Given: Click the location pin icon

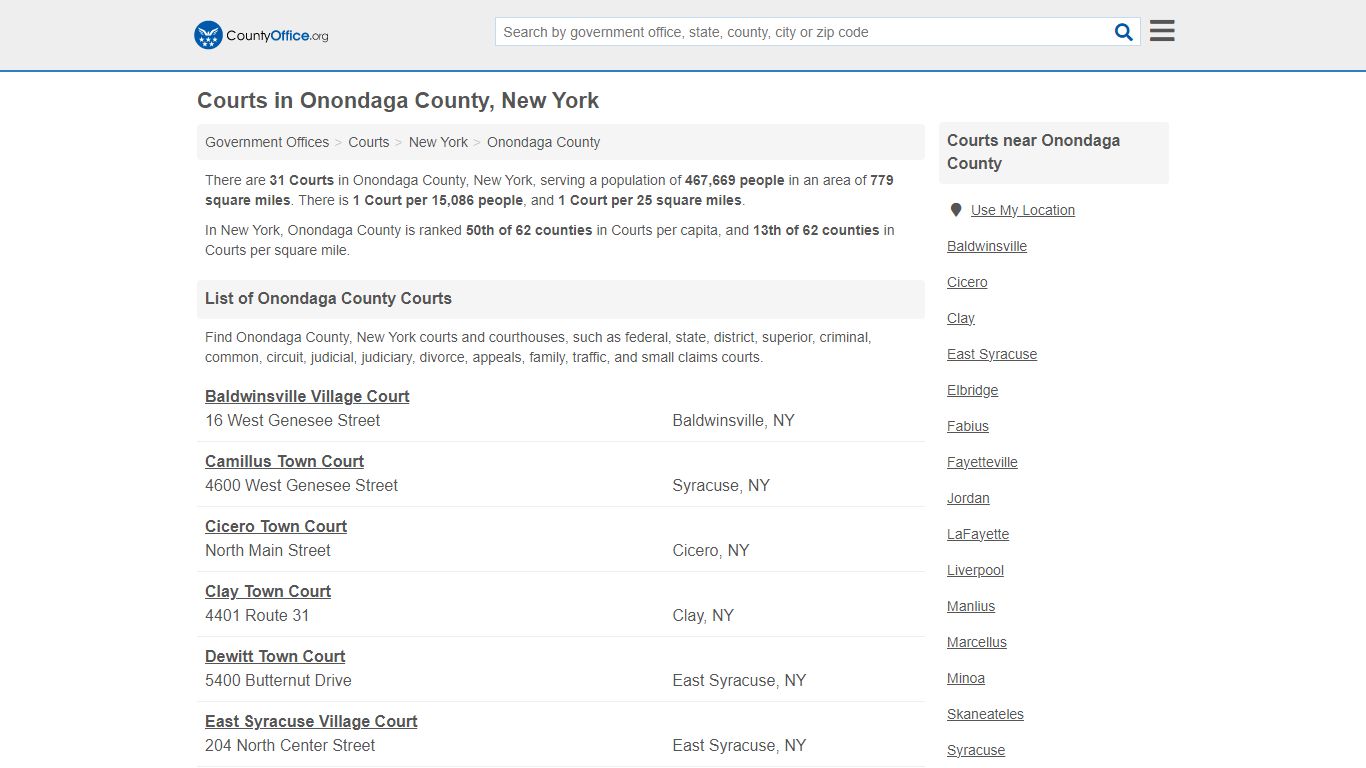Looking at the screenshot, I should (956, 210).
